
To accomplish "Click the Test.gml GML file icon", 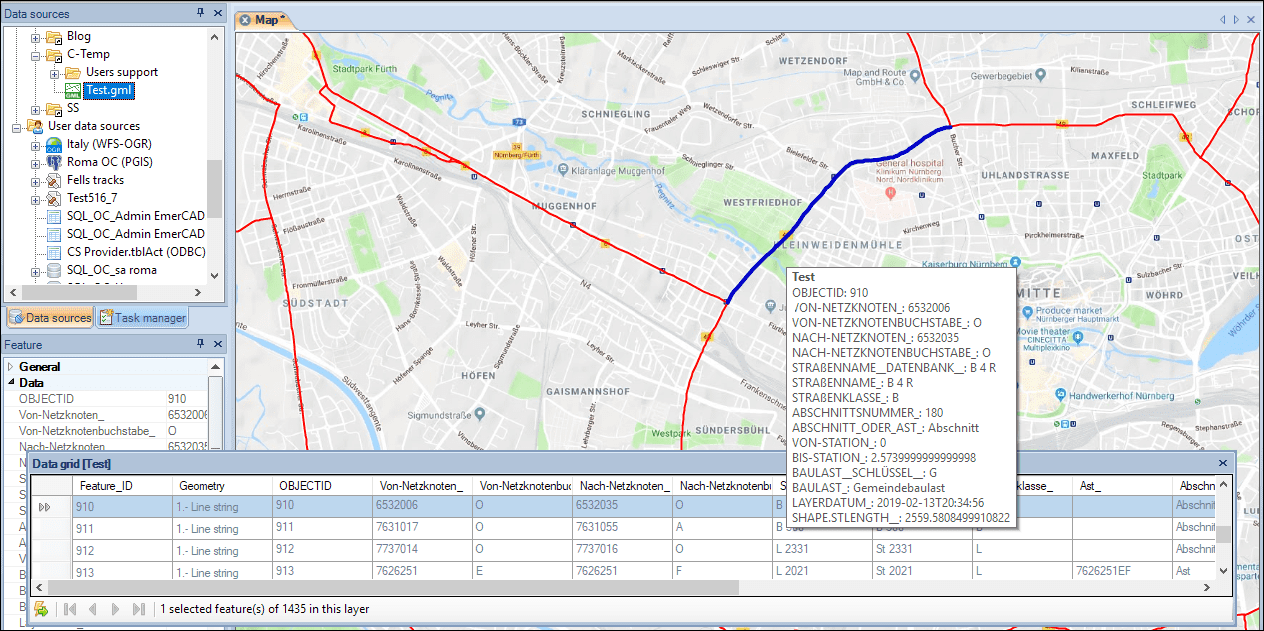I will 72,91.
